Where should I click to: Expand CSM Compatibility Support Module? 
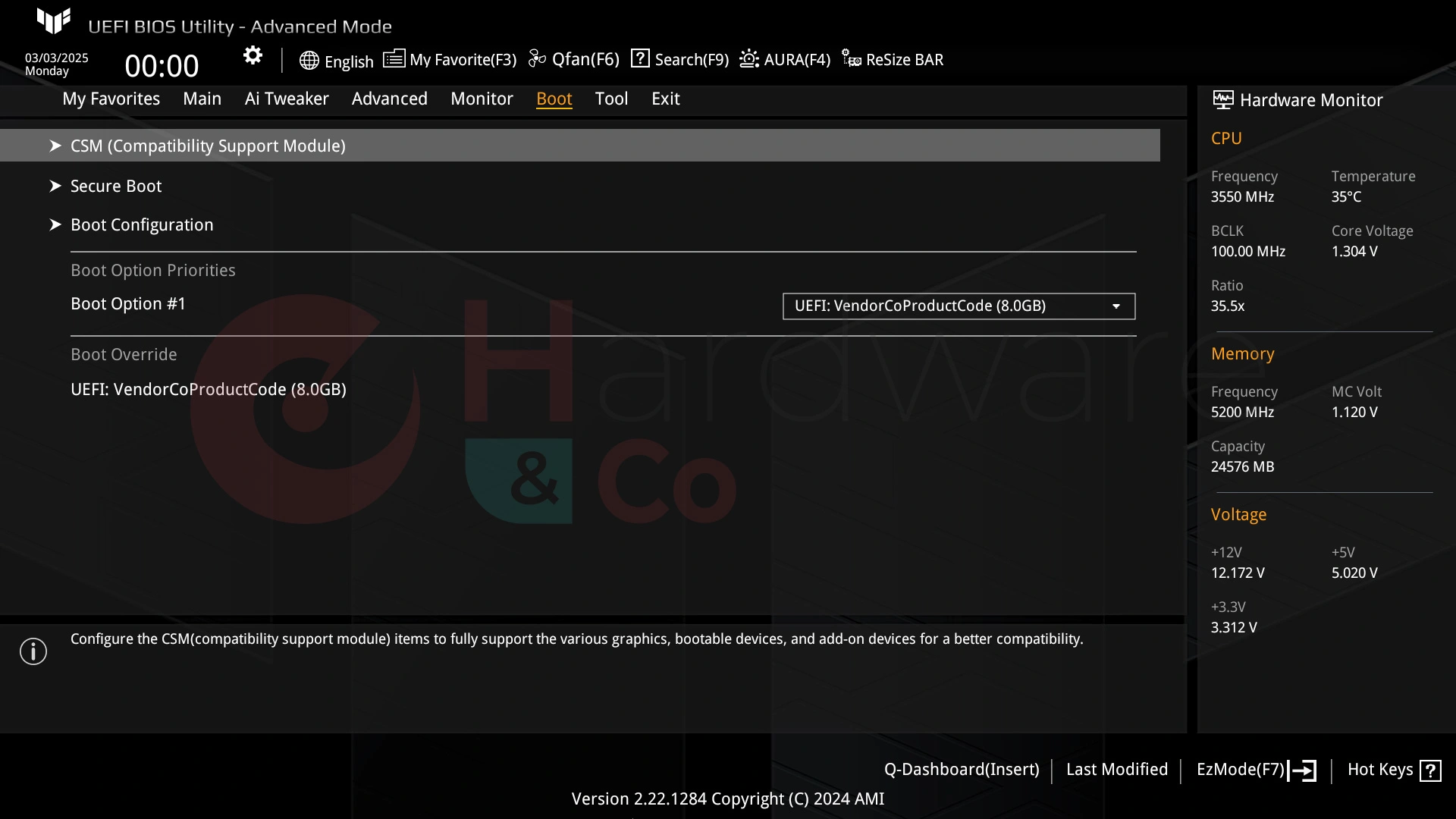(x=207, y=146)
